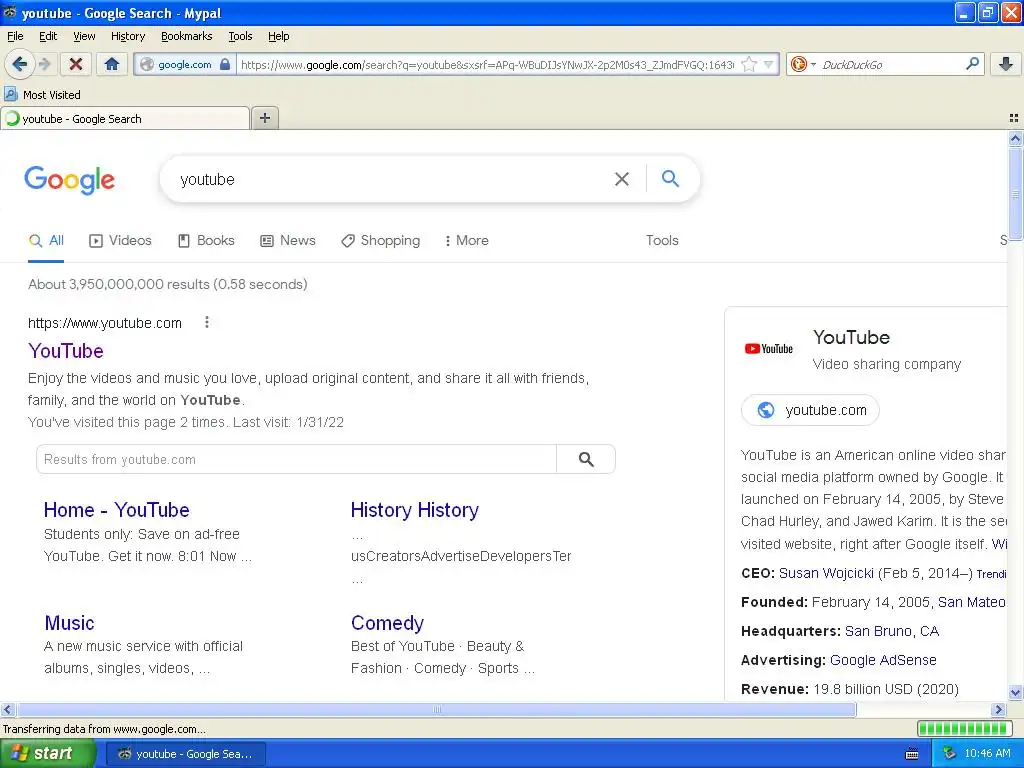Open a new tab with plus button
This screenshot has height=768, width=1024.
pos(264,118)
